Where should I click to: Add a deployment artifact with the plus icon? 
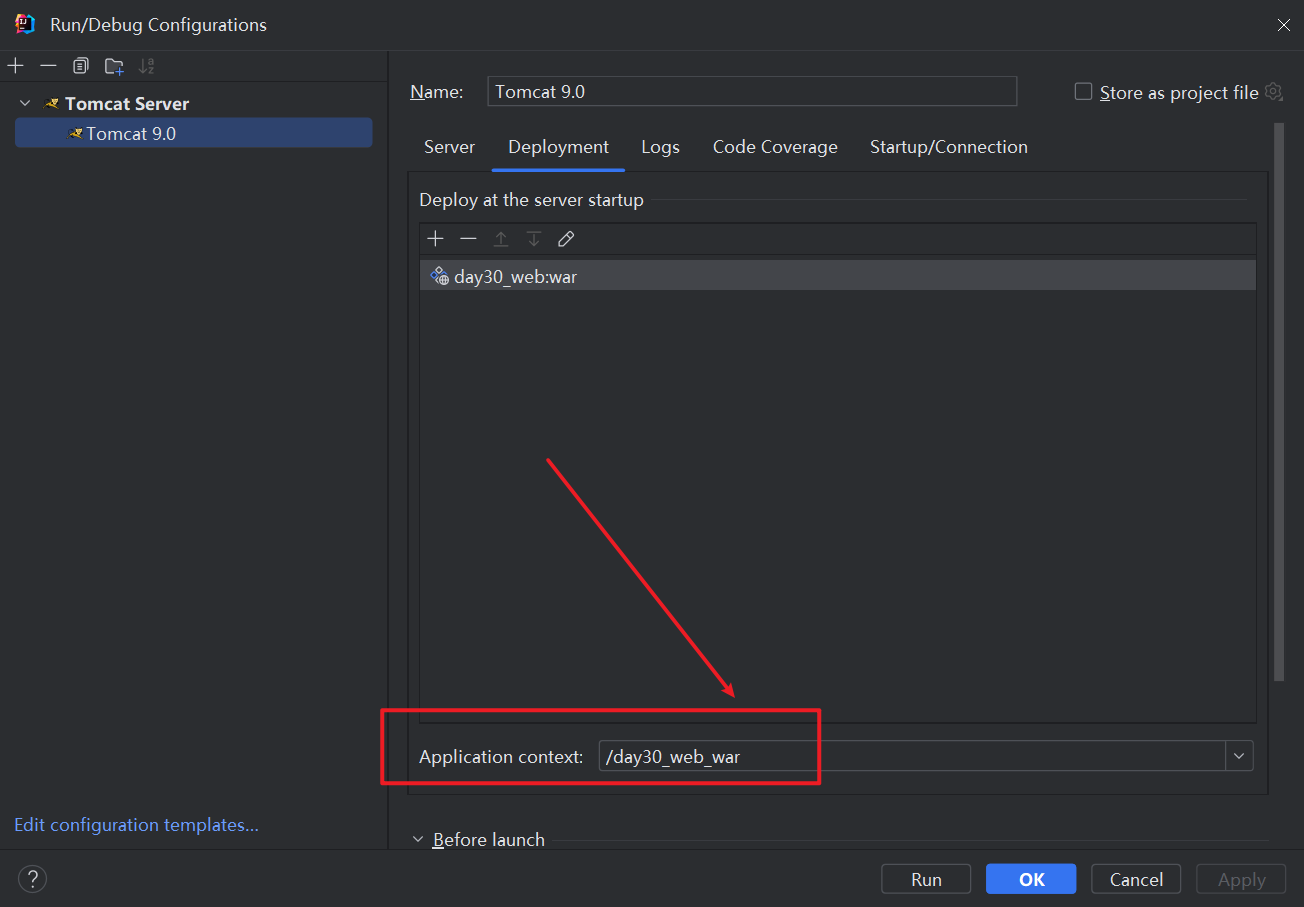(x=435, y=238)
